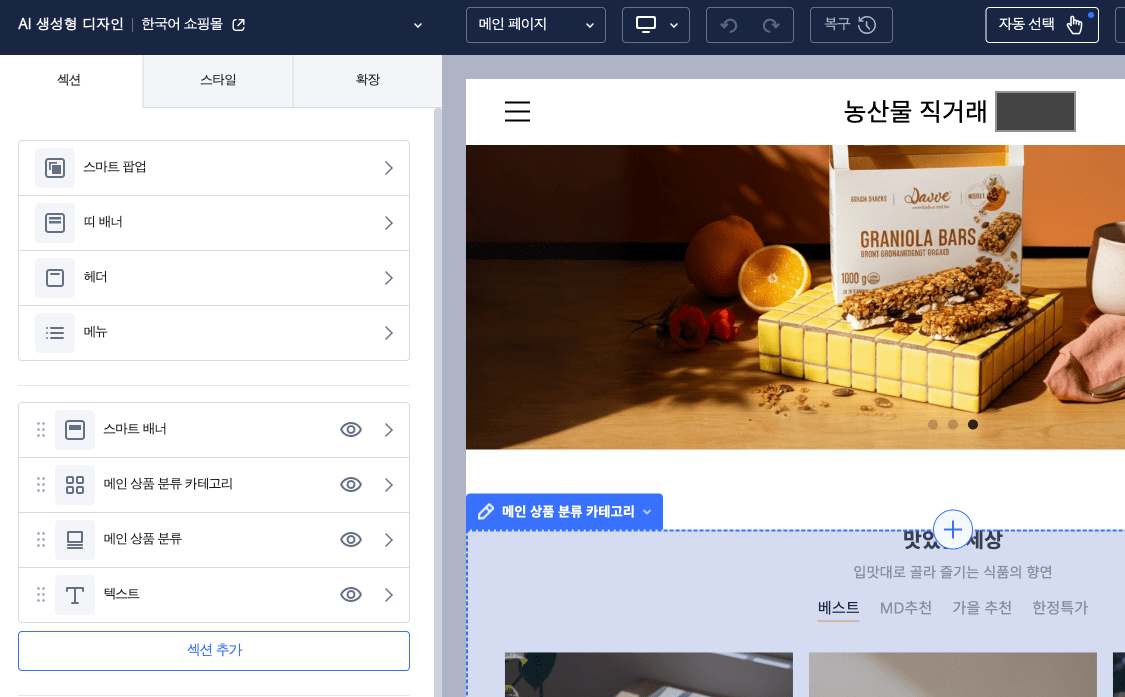
Task: Switch to the 스타일 tab
Action: point(218,80)
